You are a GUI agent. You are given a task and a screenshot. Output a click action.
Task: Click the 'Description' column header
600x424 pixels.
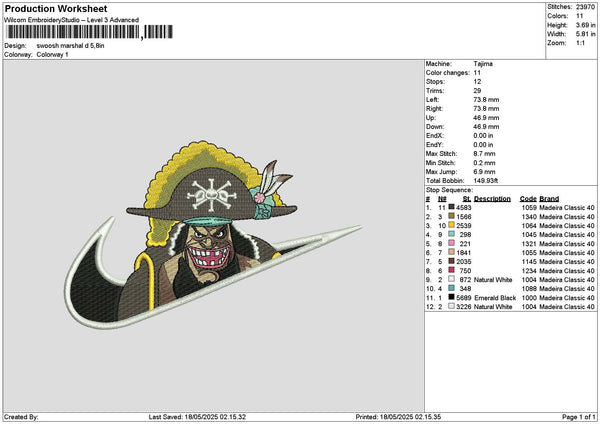492,199
